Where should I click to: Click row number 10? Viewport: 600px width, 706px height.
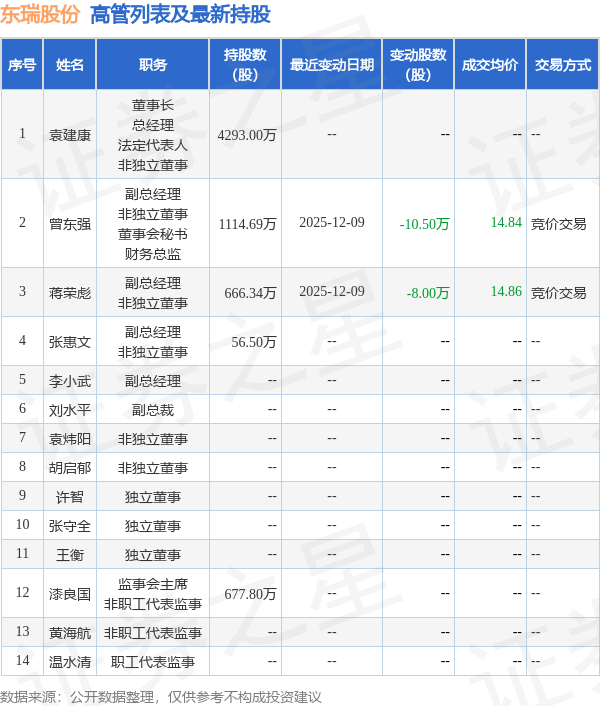click(x=23, y=524)
